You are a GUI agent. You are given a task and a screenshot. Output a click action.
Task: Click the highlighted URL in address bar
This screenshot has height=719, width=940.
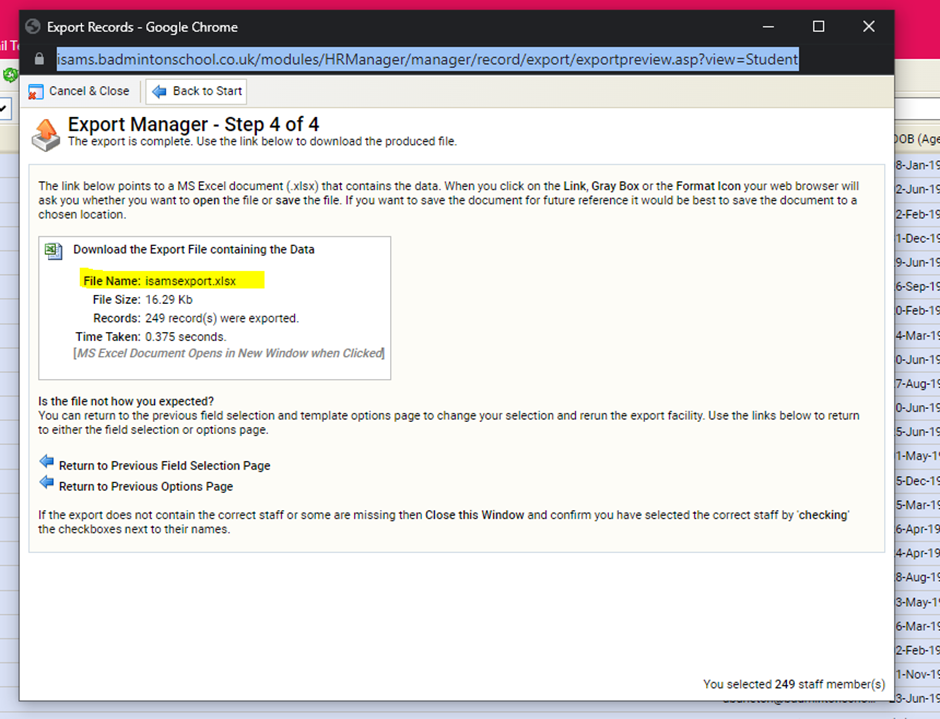[x=427, y=60]
